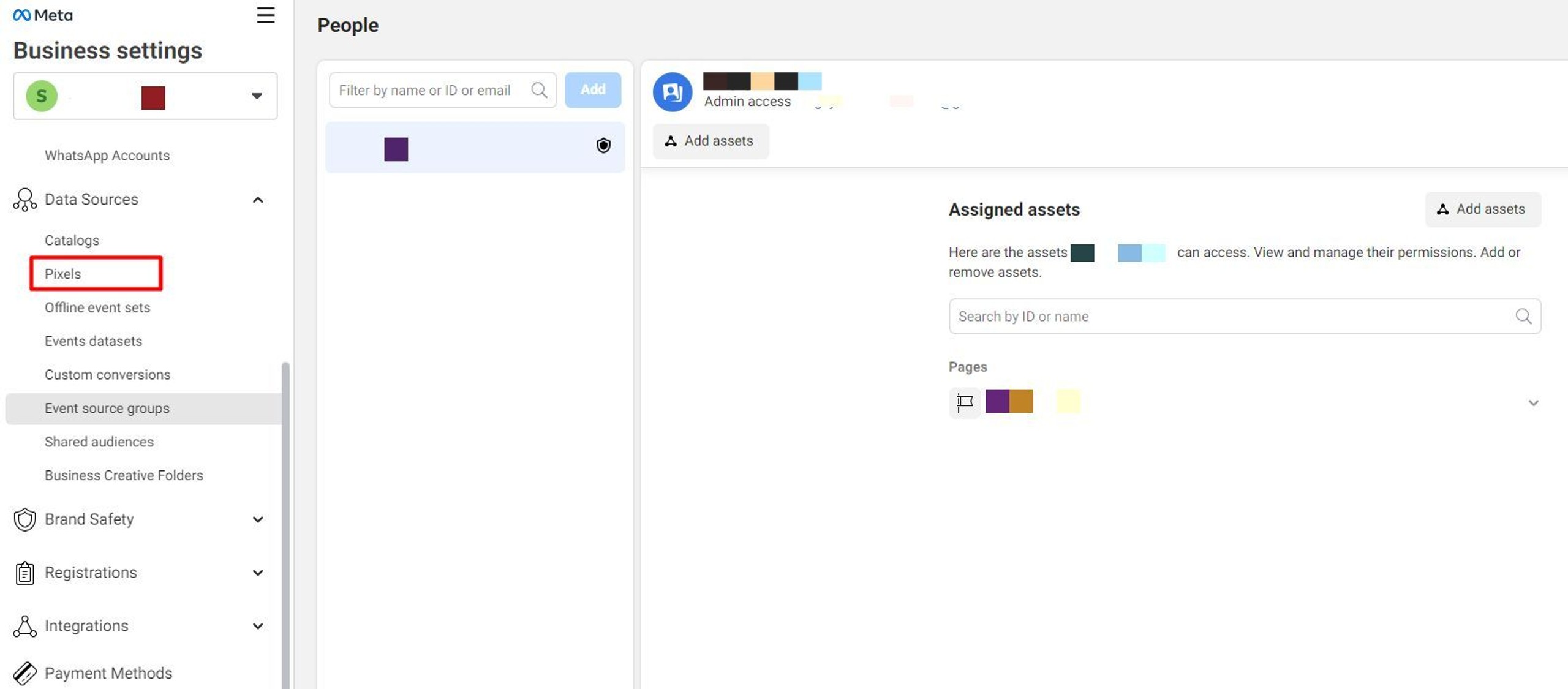Click the hamburger menu icon beside Meta
Screen dimensions: 1568x689
265,15
